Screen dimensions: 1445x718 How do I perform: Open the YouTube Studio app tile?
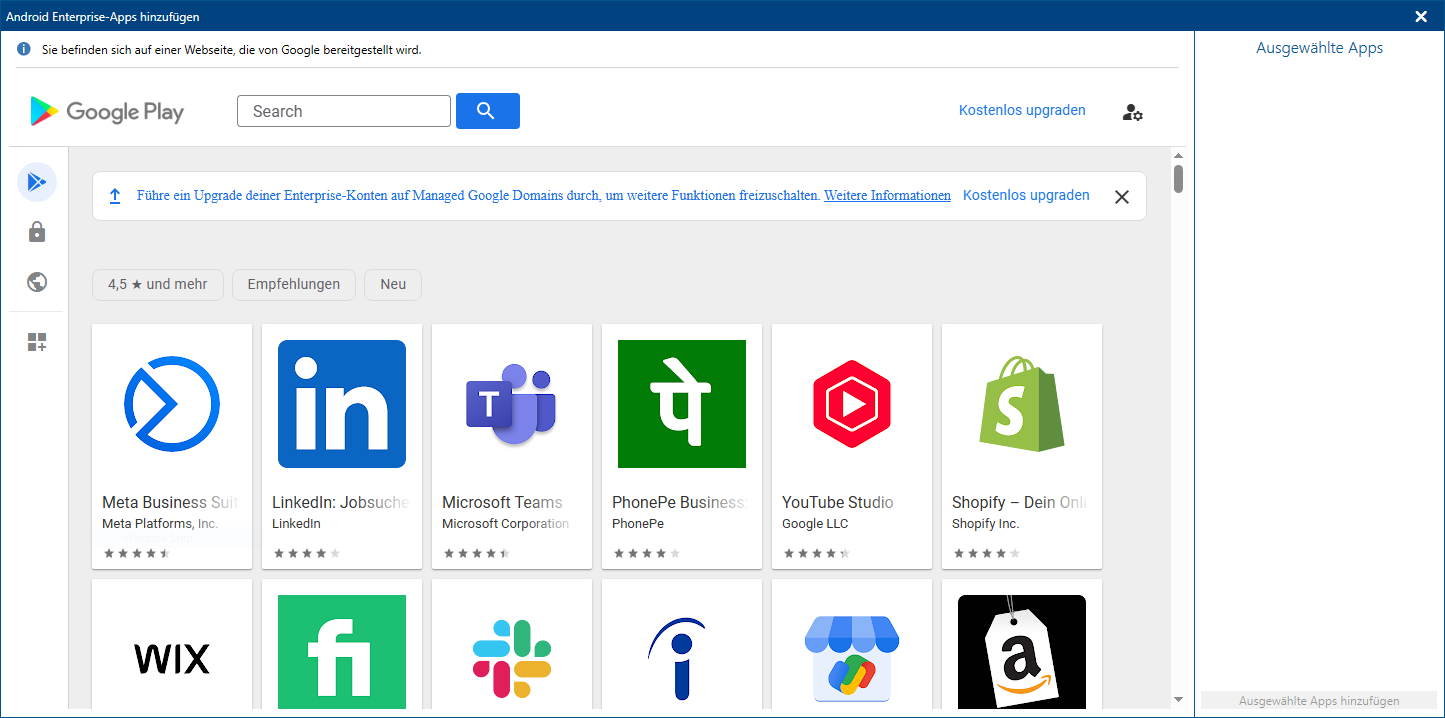[851, 445]
